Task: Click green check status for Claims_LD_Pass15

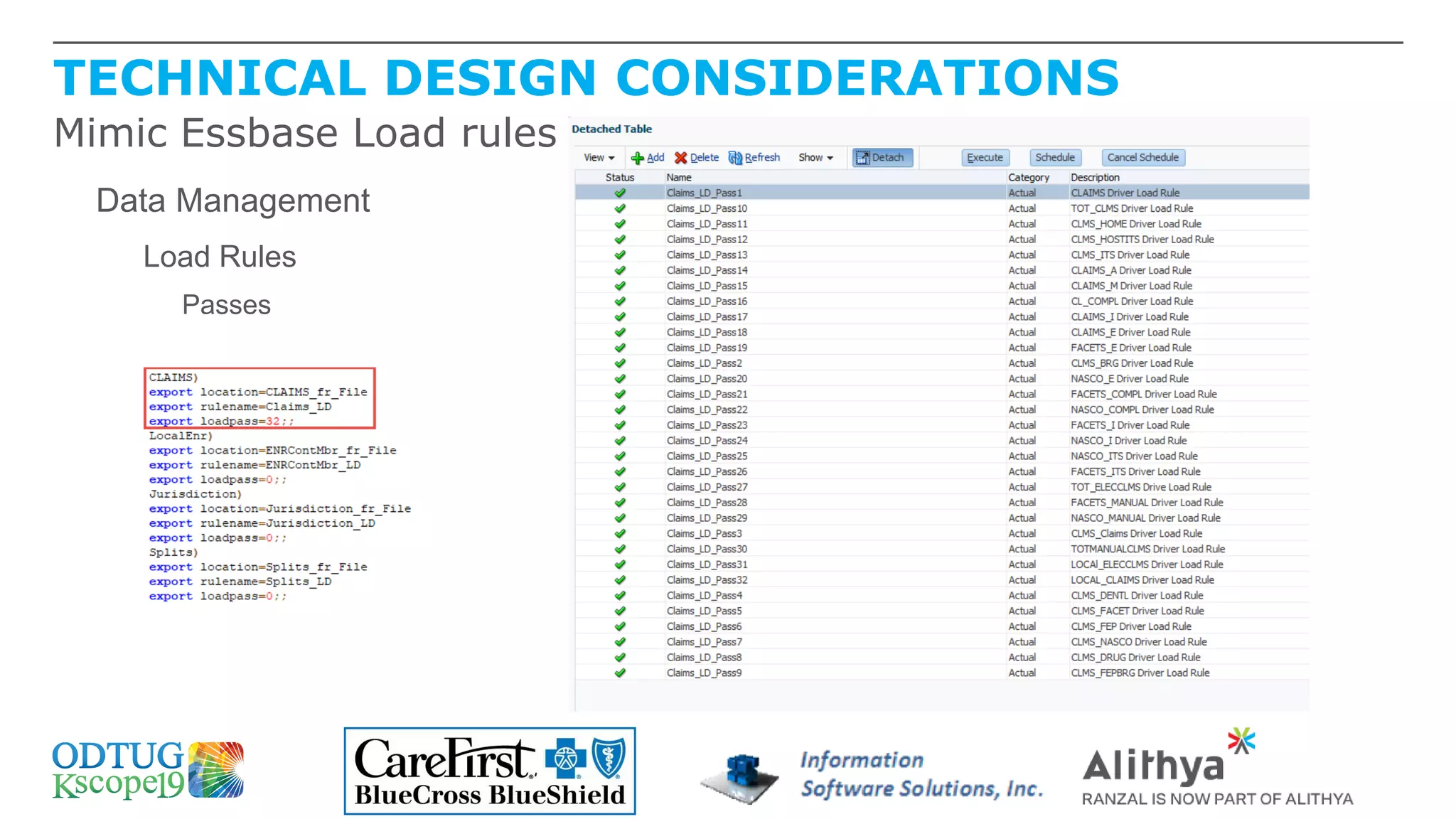Action: coord(620,286)
